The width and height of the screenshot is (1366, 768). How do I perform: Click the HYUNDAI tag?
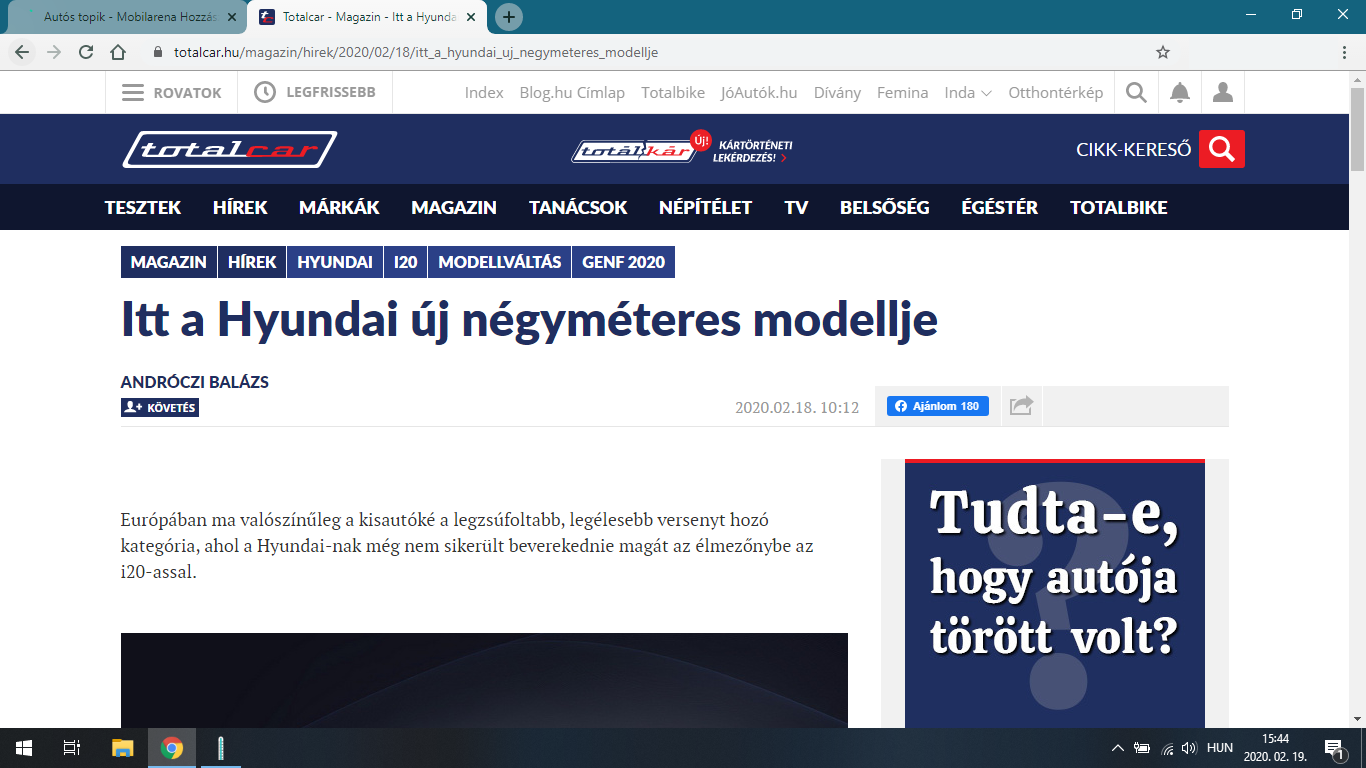point(335,262)
